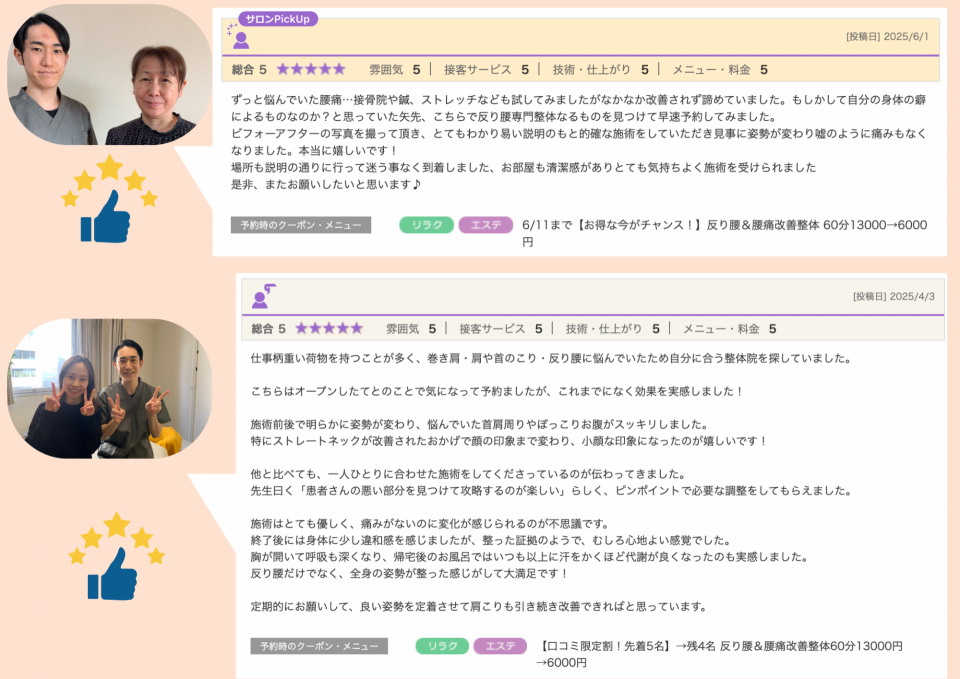Click the first review's user avatar icon
This screenshot has width=960, height=679.
(x=238, y=37)
